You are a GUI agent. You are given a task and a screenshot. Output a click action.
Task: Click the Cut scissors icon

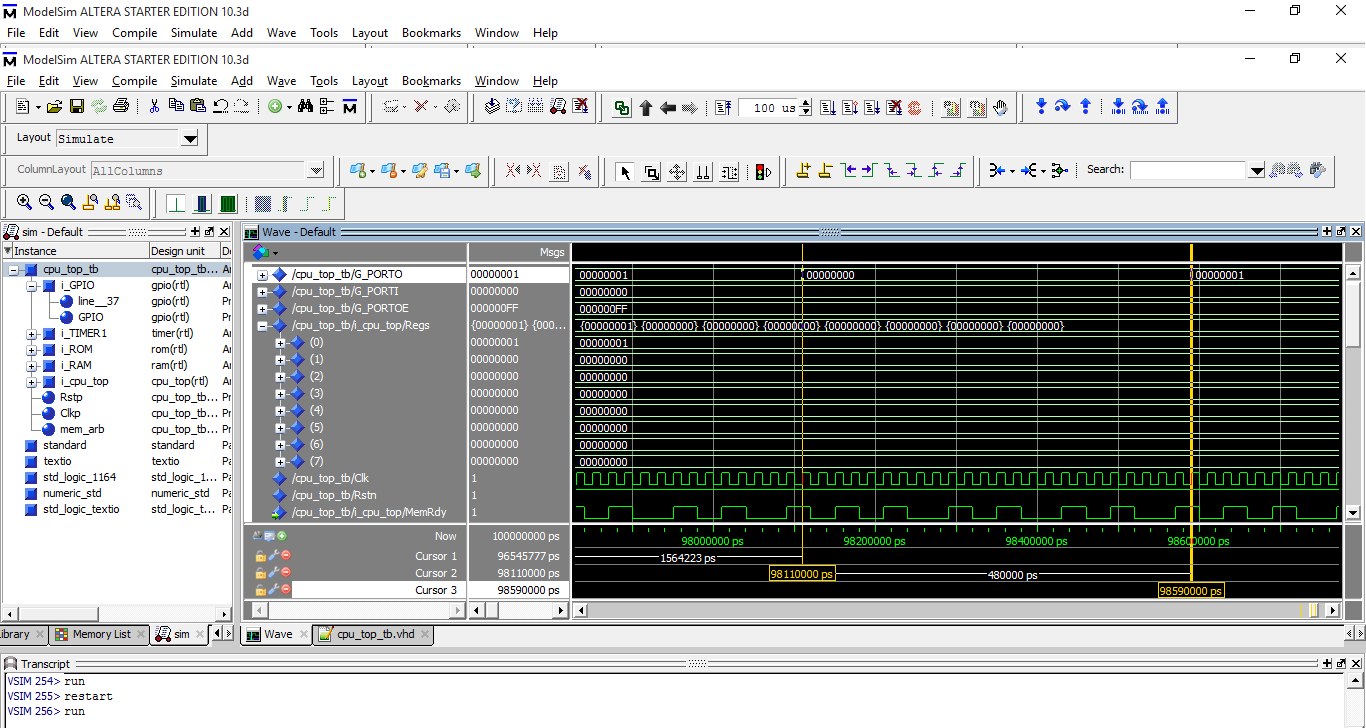coord(154,107)
